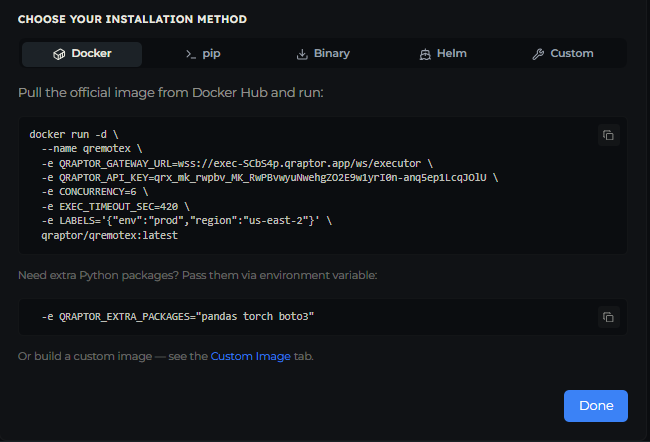Copy the QRAPTOR_EXTRA_PACKAGES snippet
The height and width of the screenshot is (442, 650).
[x=609, y=317]
